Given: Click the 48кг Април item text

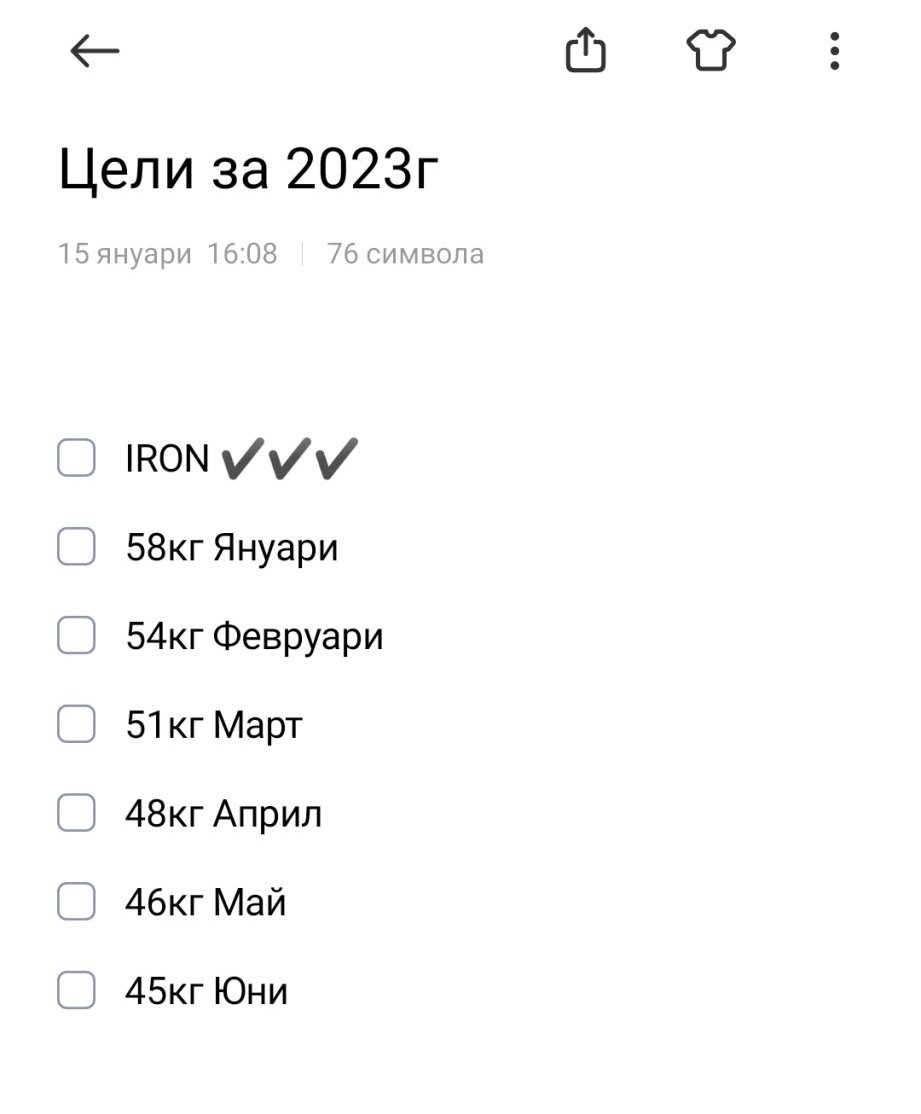Looking at the screenshot, I should pyautogui.click(x=223, y=814).
